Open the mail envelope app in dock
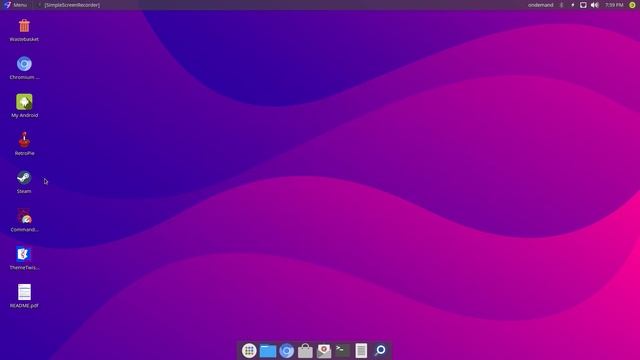The image size is (640, 360). coord(324,351)
